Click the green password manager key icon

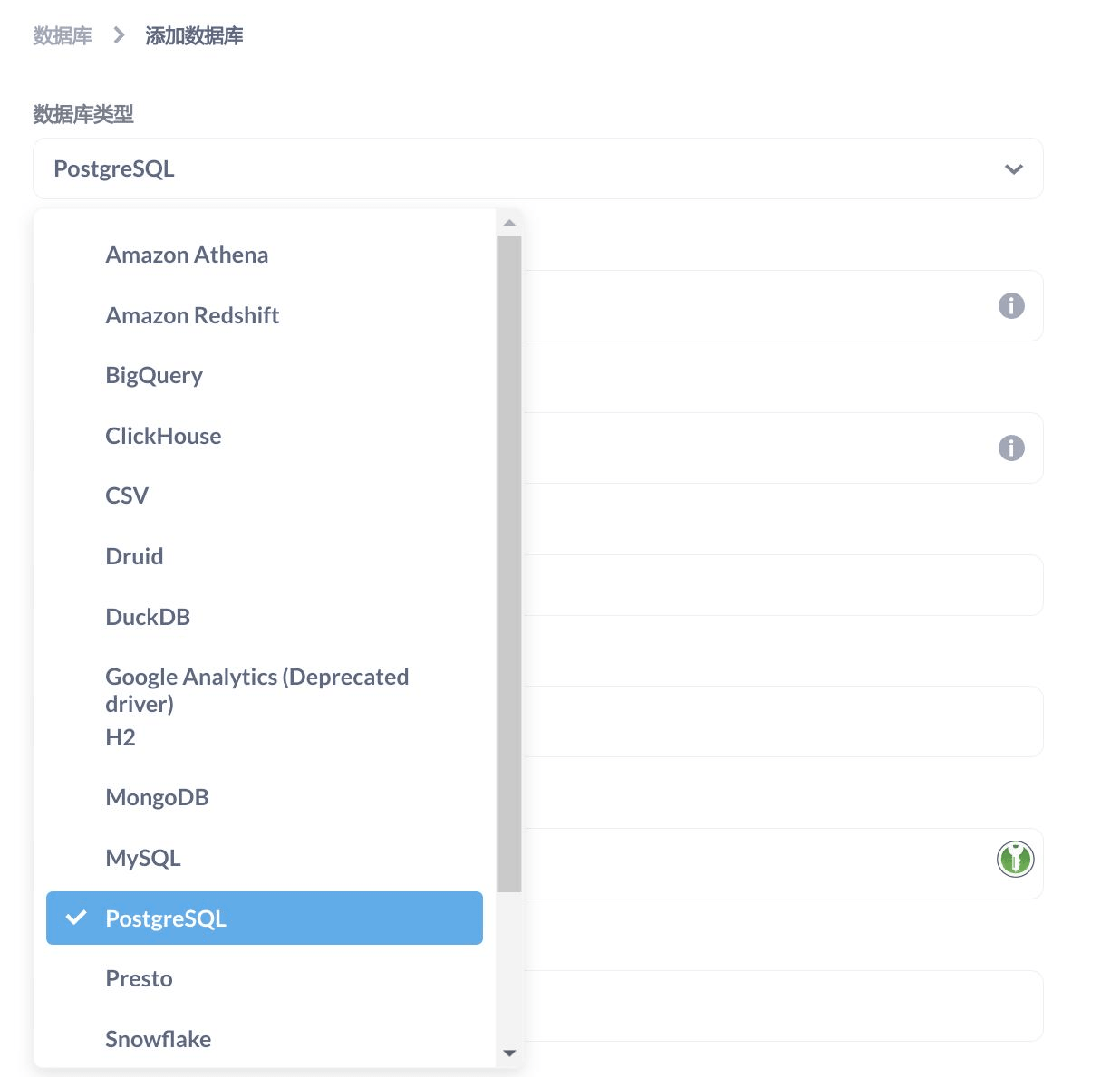[x=1016, y=859]
